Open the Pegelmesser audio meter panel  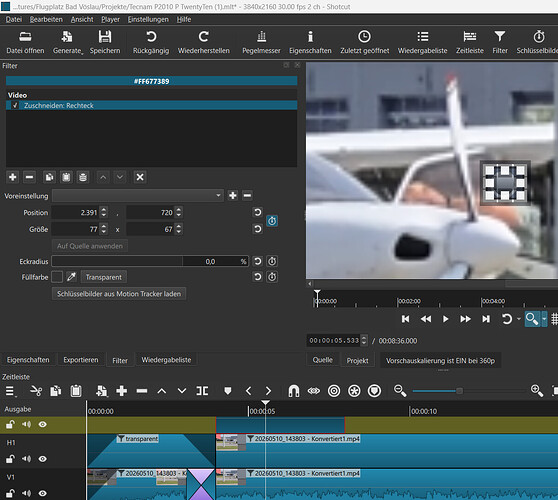[261, 42]
